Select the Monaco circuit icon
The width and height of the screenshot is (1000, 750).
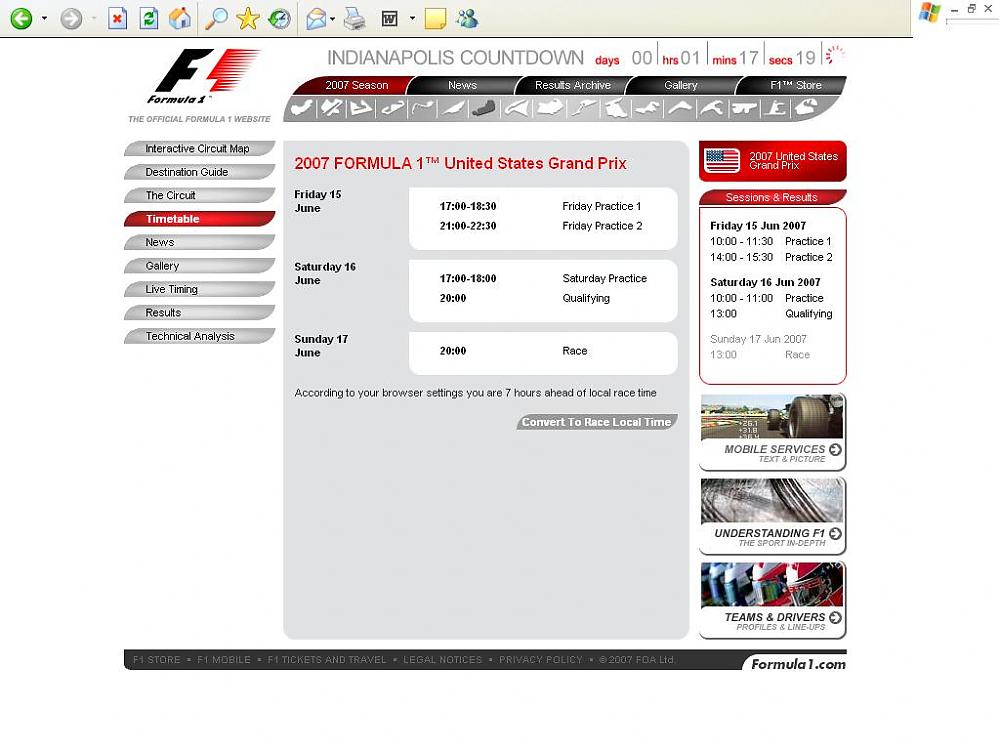coord(422,108)
